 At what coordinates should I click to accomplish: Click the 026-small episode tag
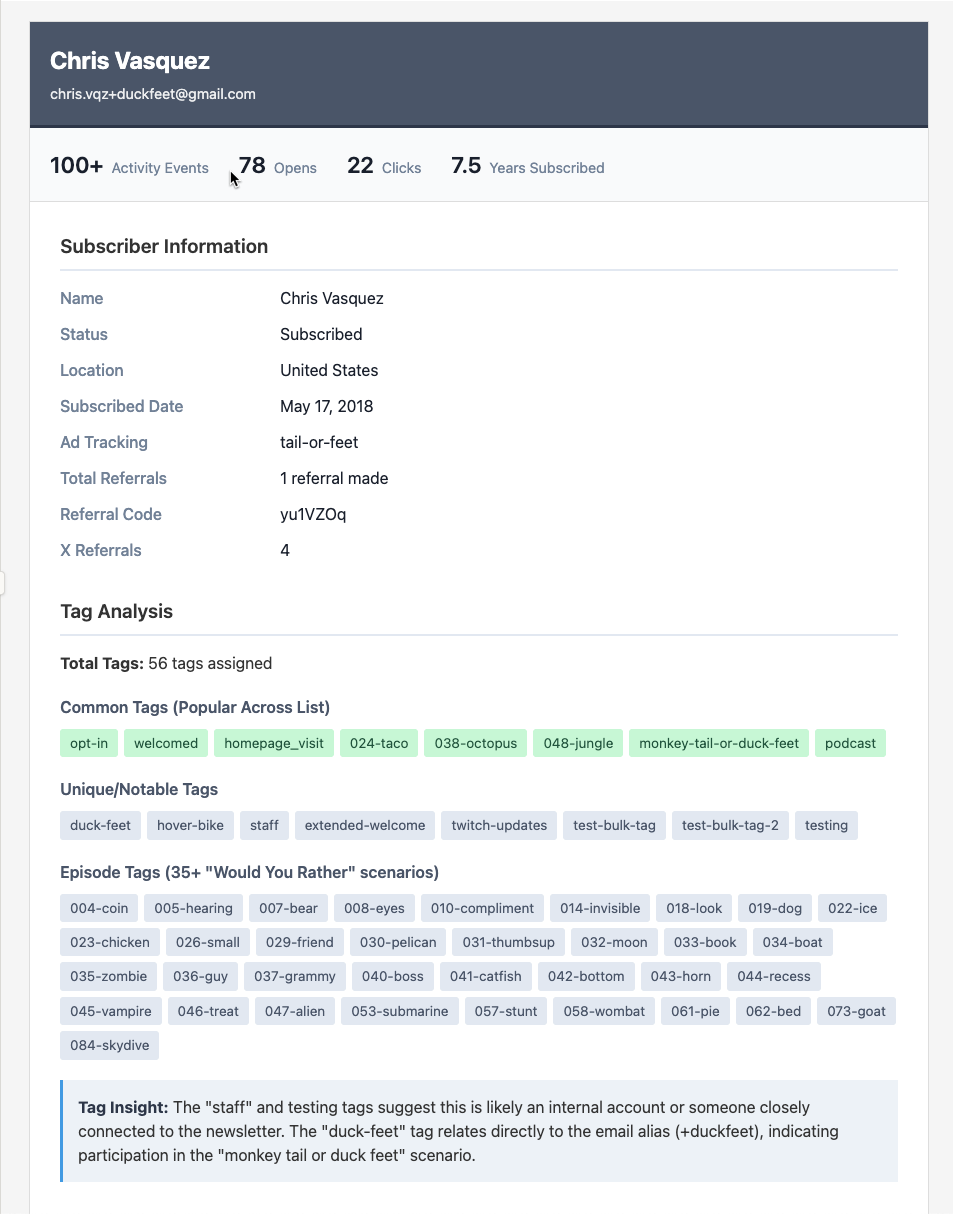pos(208,942)
